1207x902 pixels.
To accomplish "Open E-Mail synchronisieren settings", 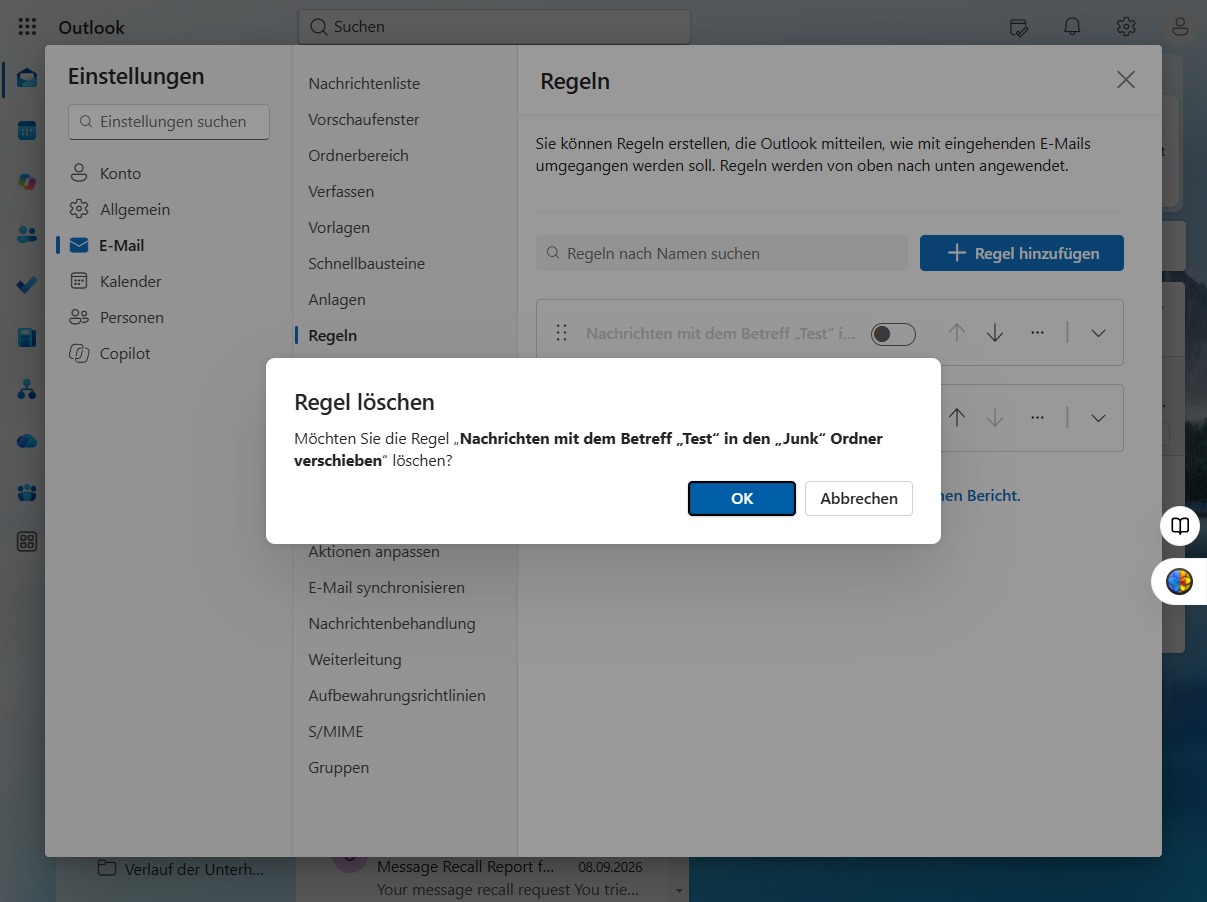I will (x=386, y=588).
